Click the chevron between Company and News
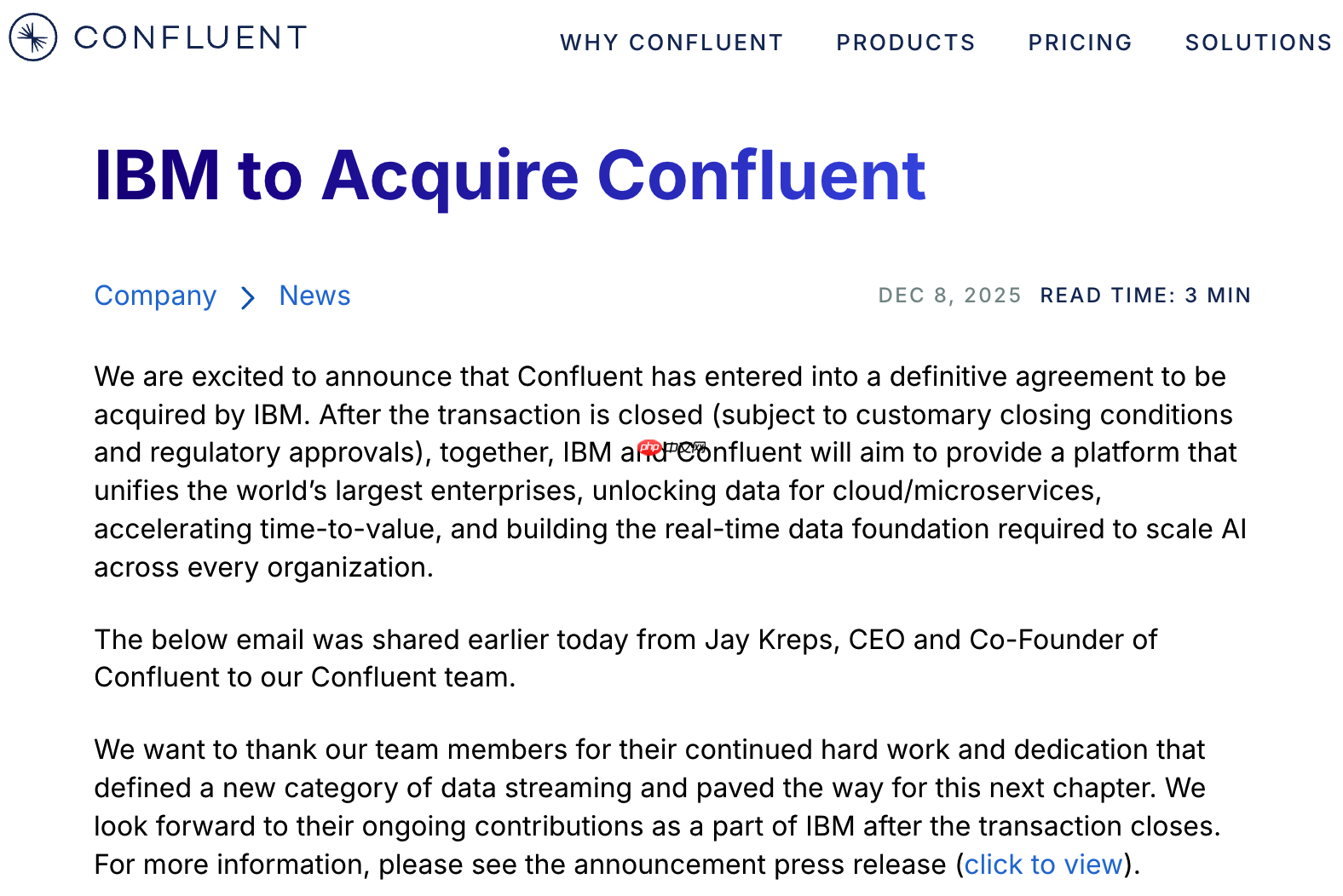The image size is (1343, 896). (247, 297)
